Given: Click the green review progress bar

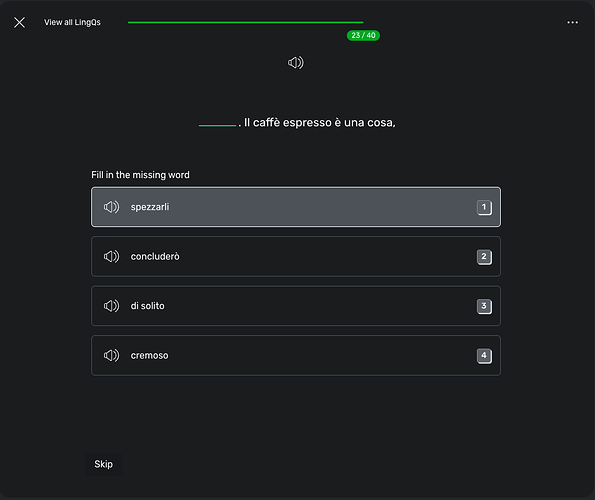Looking at the screenshot, I should 246,22.
